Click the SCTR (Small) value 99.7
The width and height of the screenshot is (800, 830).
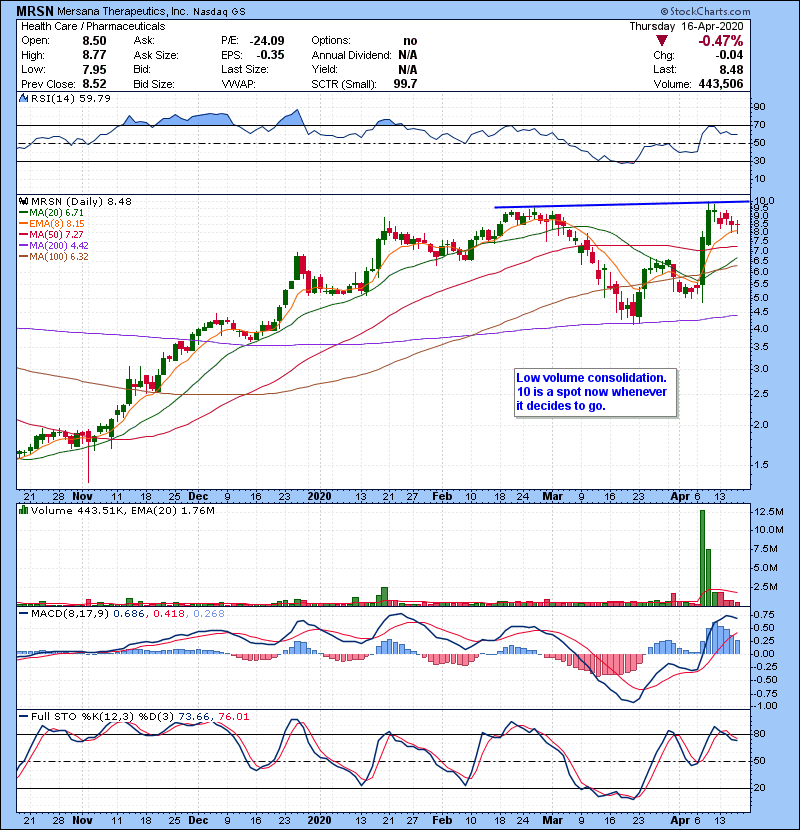[405, 84]
